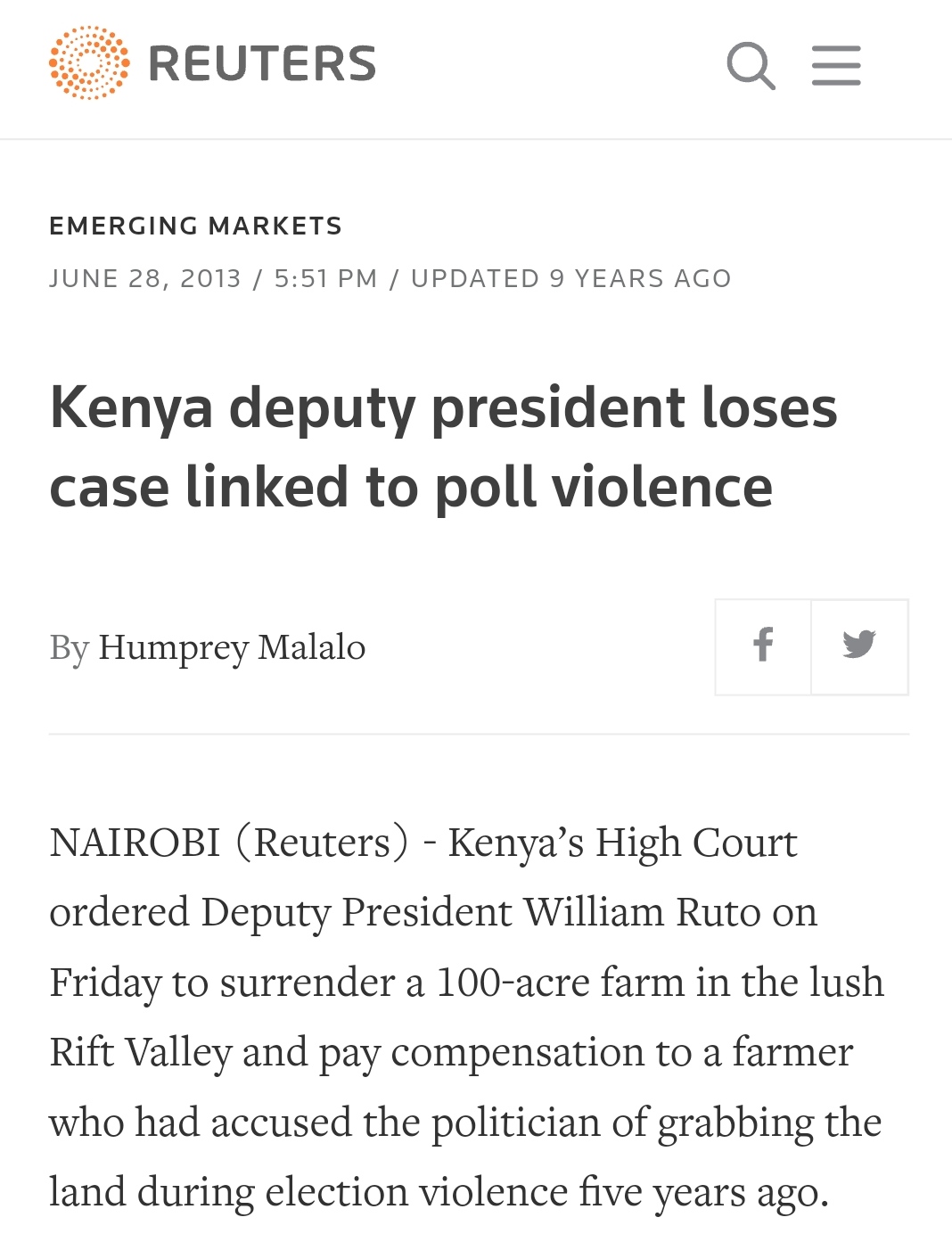Click the 5:51 PM timestamp
Image resolution: width=952 pixels, height=1242 pixels.
point(325,279)
